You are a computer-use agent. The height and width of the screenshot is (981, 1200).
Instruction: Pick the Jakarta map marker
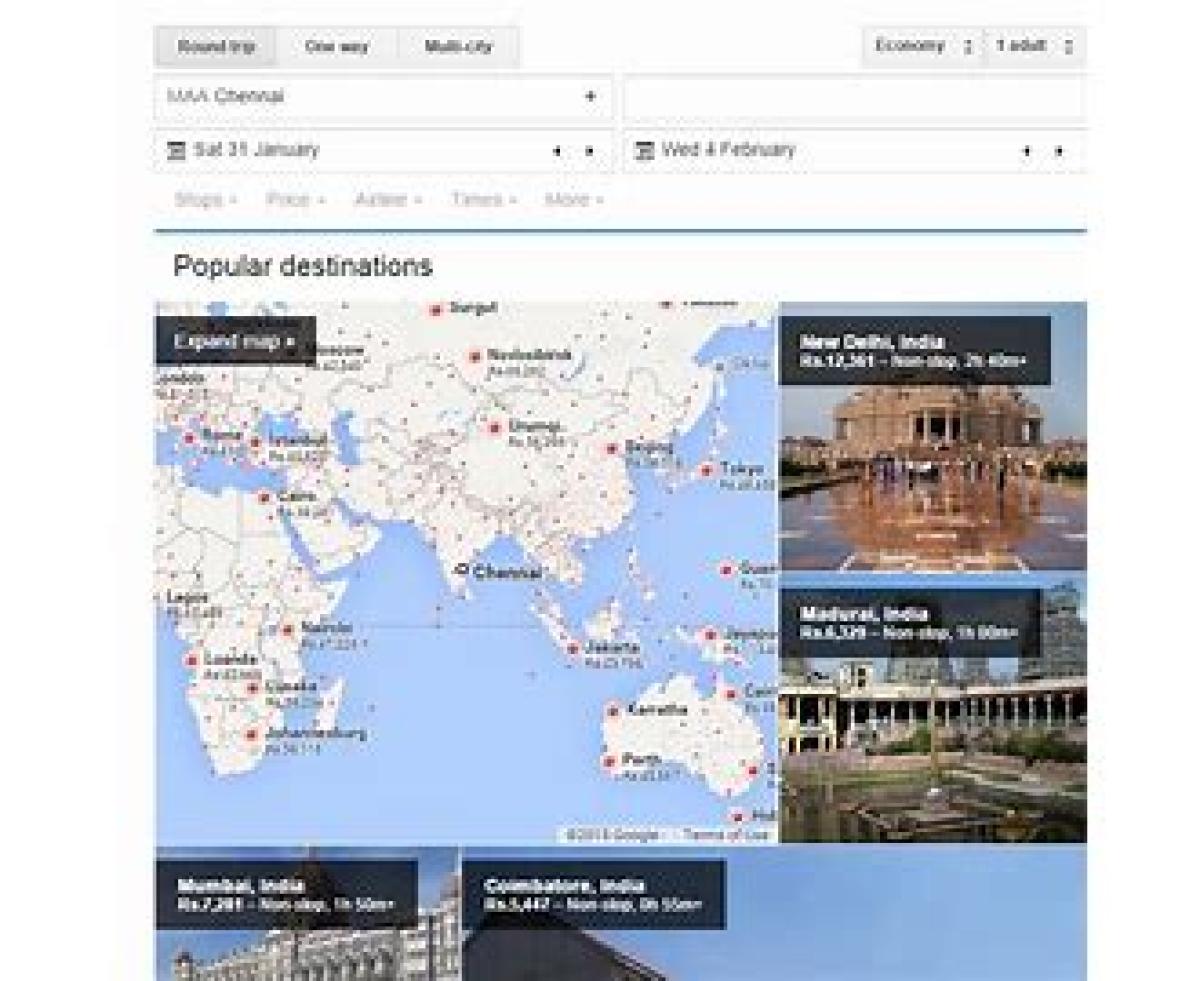pos(573,648)
